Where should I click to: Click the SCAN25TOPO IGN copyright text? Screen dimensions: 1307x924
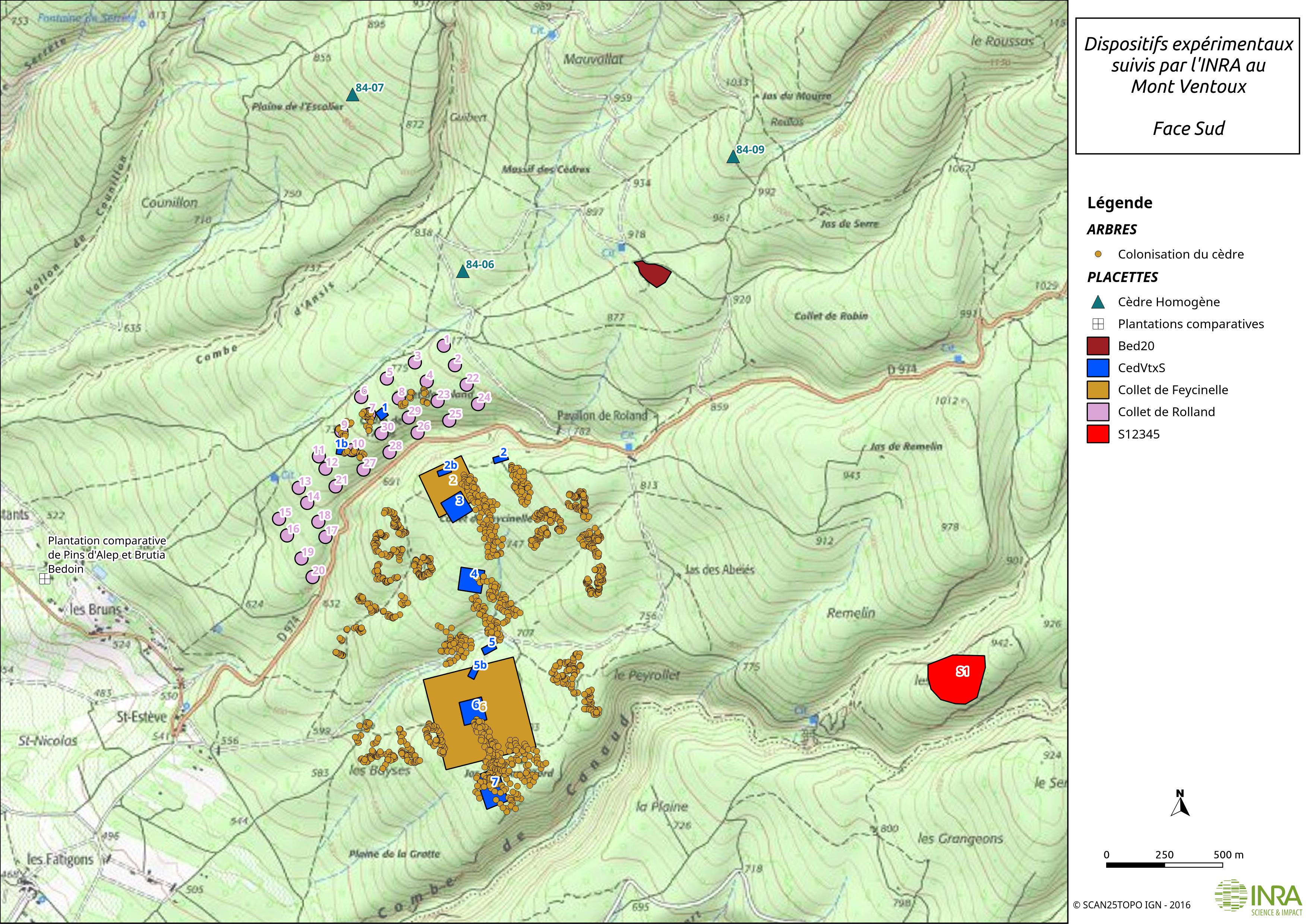(1131, 905)
